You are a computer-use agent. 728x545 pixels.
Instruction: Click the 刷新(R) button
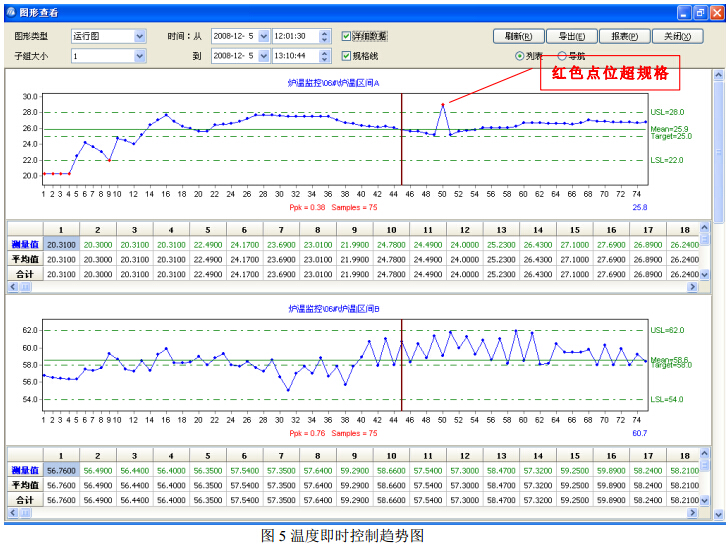pos(519,36)
